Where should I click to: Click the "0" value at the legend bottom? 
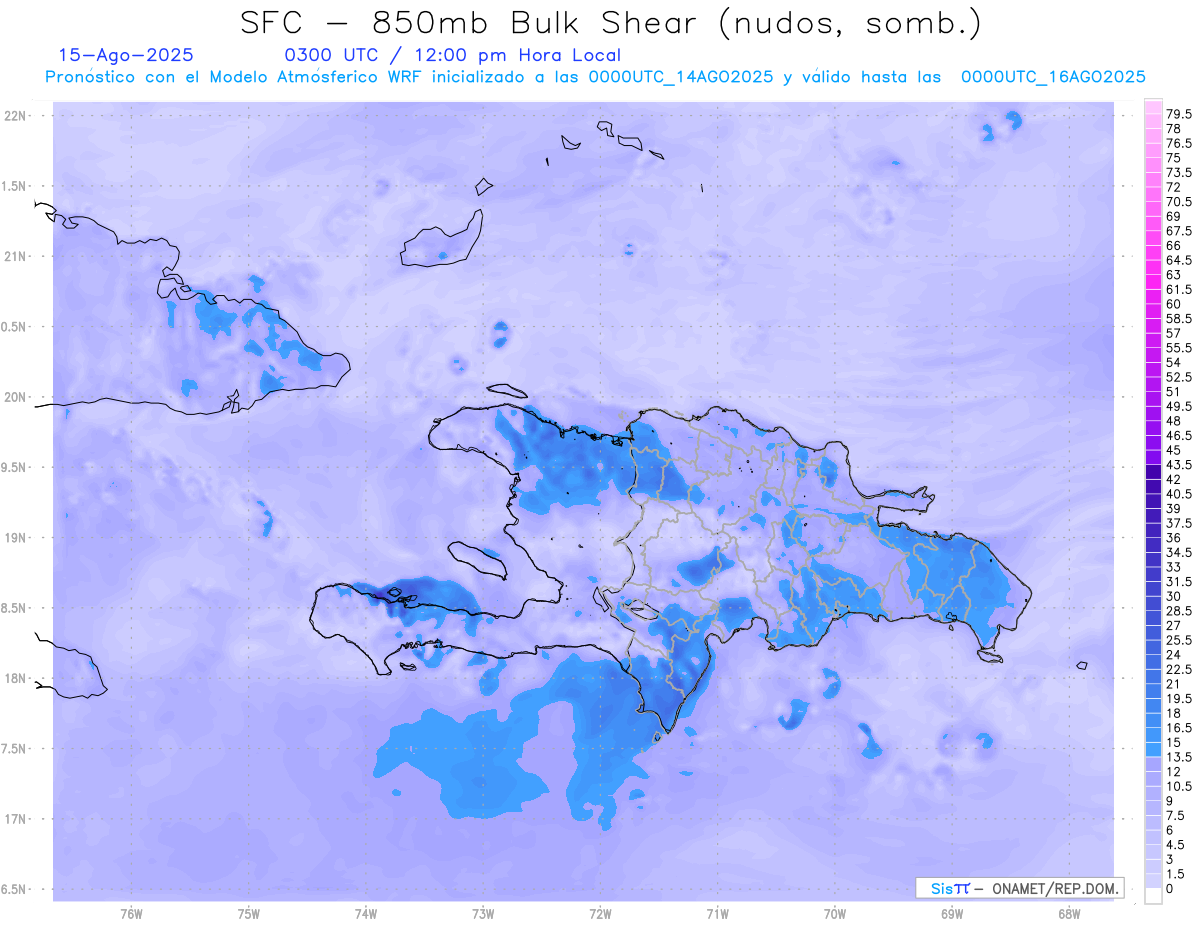click(1170, 889)
